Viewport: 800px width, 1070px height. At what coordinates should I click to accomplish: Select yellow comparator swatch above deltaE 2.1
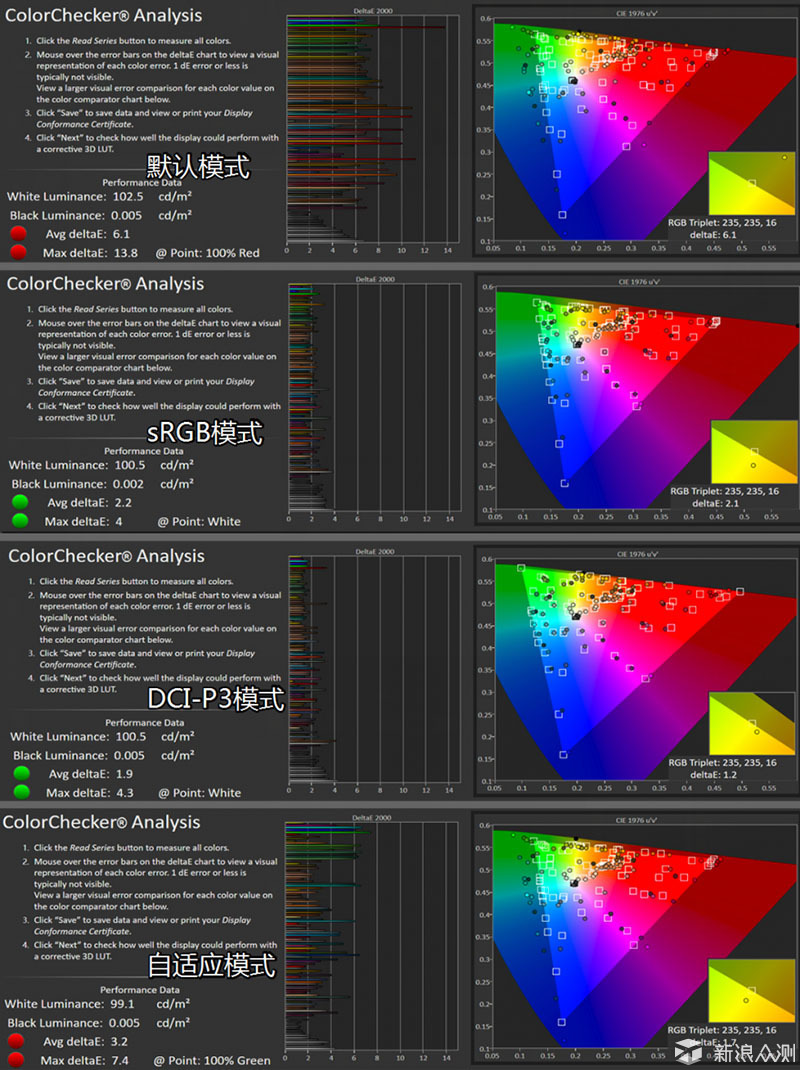pyautogui.click(x=754, y=452)
